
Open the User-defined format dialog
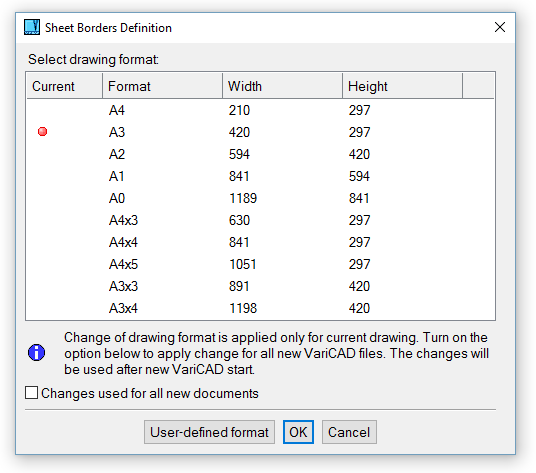point(209,432)
